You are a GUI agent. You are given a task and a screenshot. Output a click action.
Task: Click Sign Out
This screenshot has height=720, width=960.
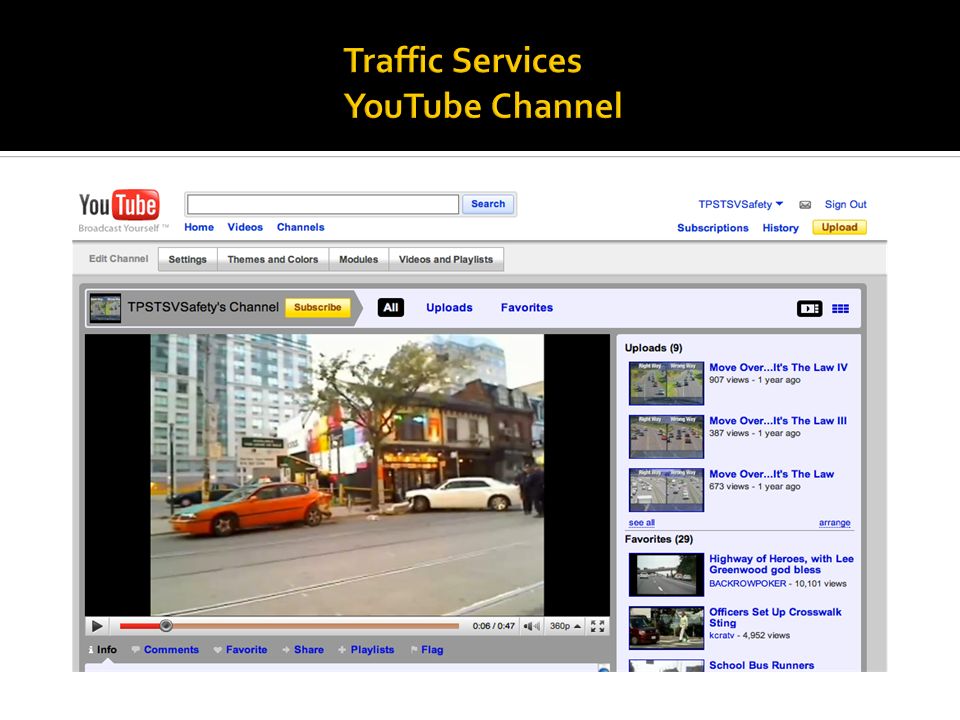(x=846, y=204)
